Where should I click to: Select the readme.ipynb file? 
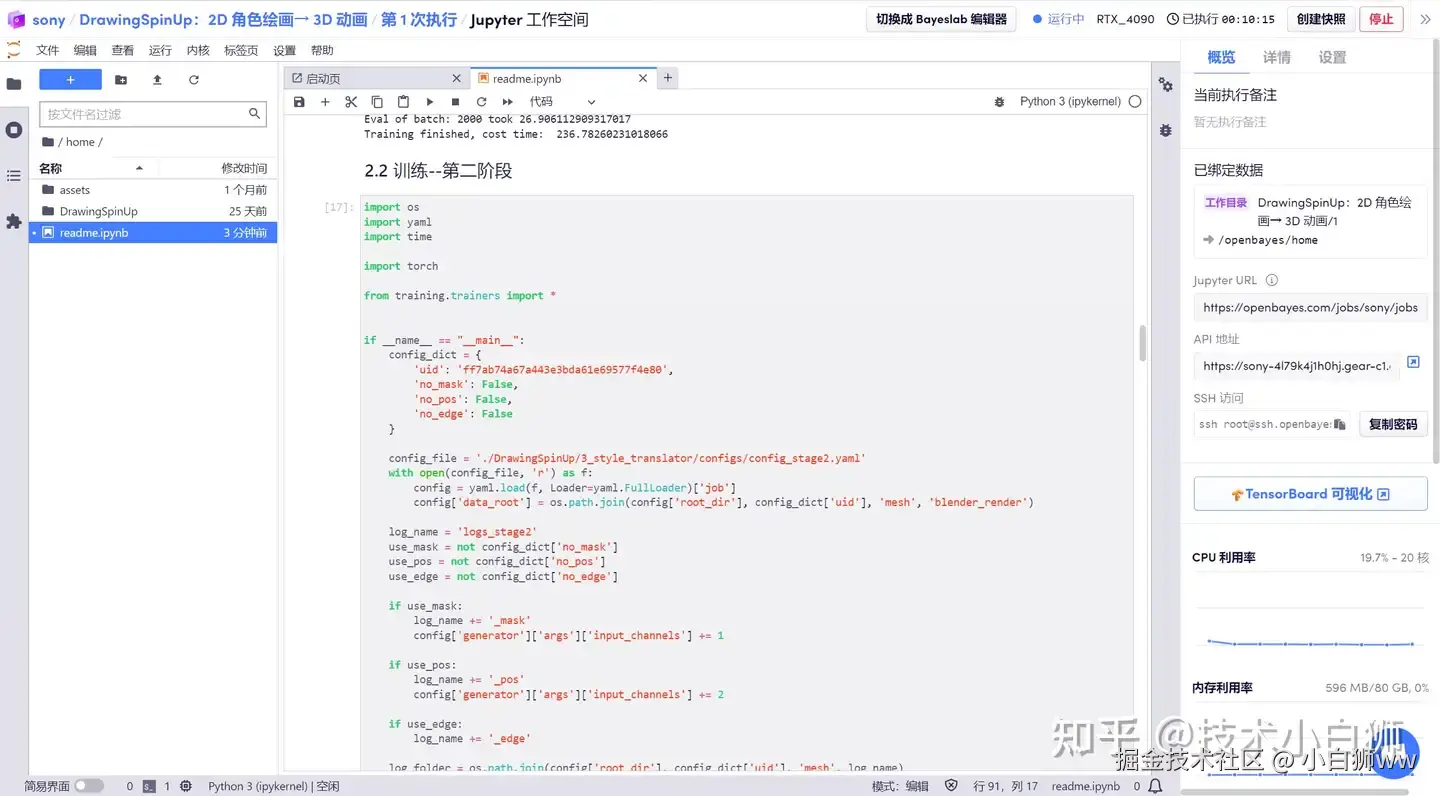pyautogui.click(x=153, y=232)
